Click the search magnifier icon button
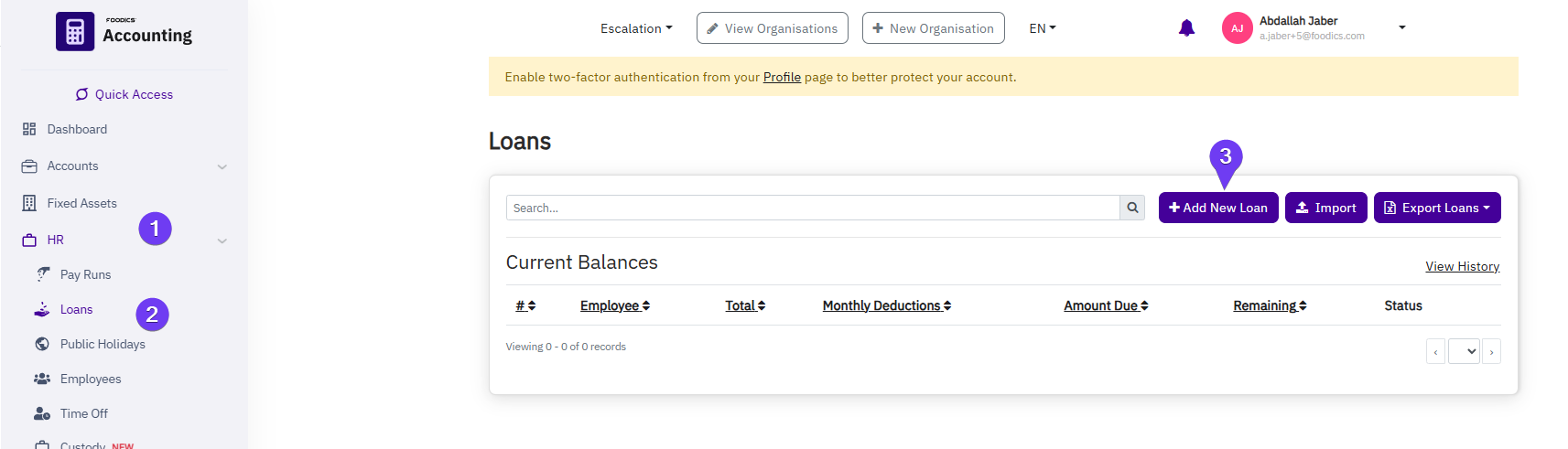The height and width of the screenshot is (449, 1568). 1132,208
